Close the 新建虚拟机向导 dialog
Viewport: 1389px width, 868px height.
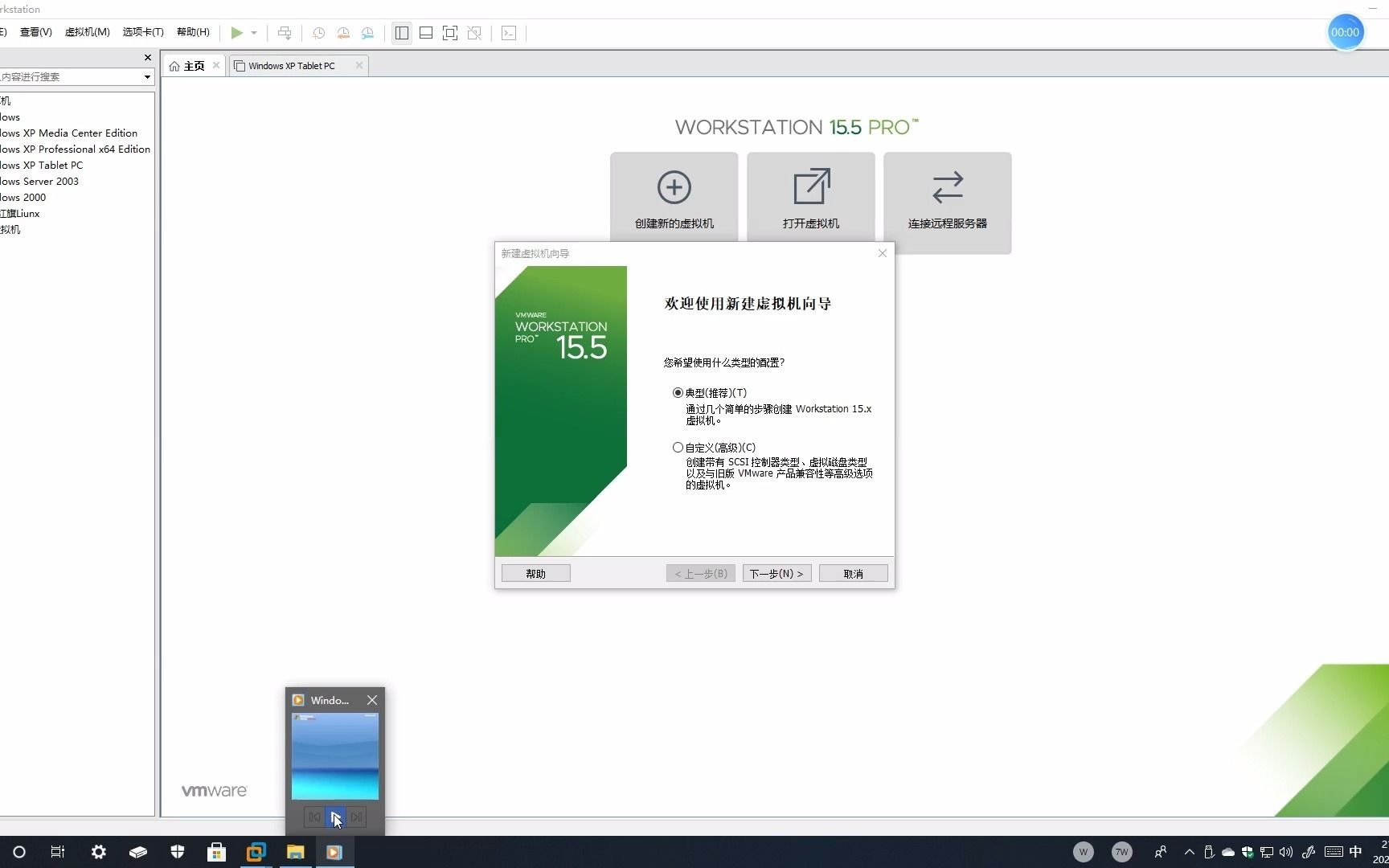click(x=882, y=253)
